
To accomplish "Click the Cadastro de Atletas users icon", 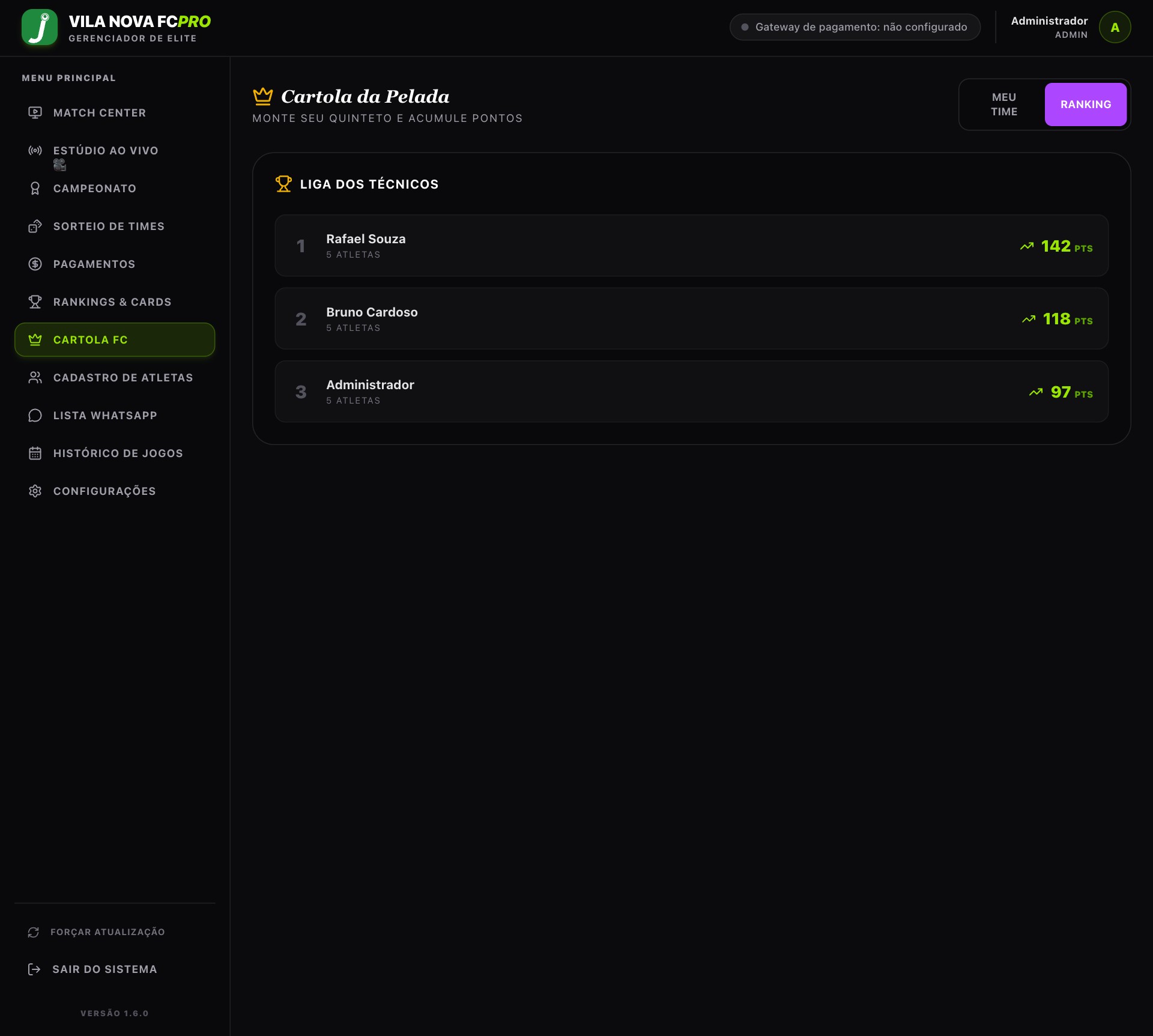I will [35, 378].
